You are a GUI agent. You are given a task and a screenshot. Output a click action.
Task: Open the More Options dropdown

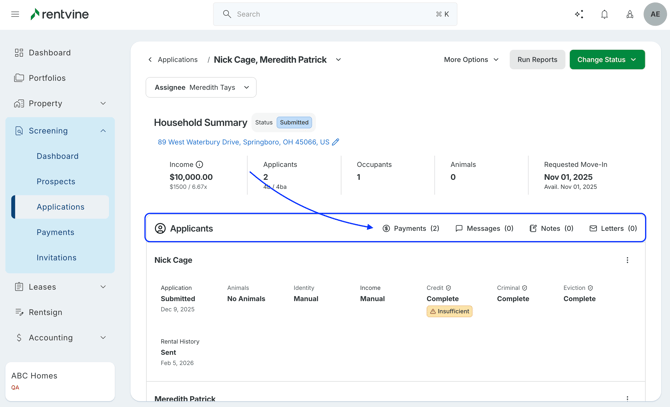[471, 60]
